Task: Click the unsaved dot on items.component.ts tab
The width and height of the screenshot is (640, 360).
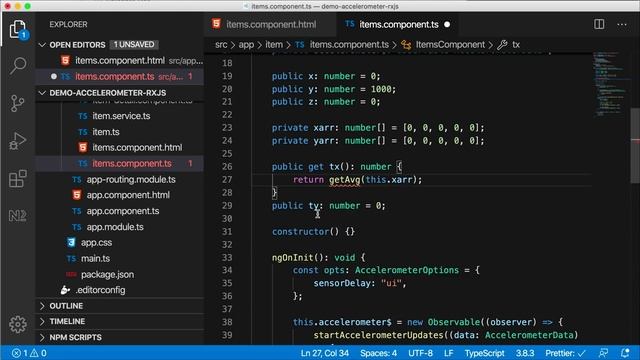Action: pos(447,24)
